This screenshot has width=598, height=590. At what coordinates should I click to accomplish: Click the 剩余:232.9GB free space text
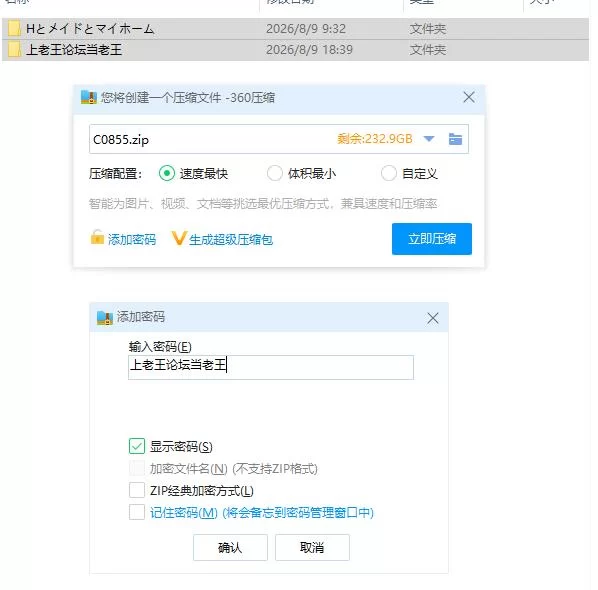(375, 139)
